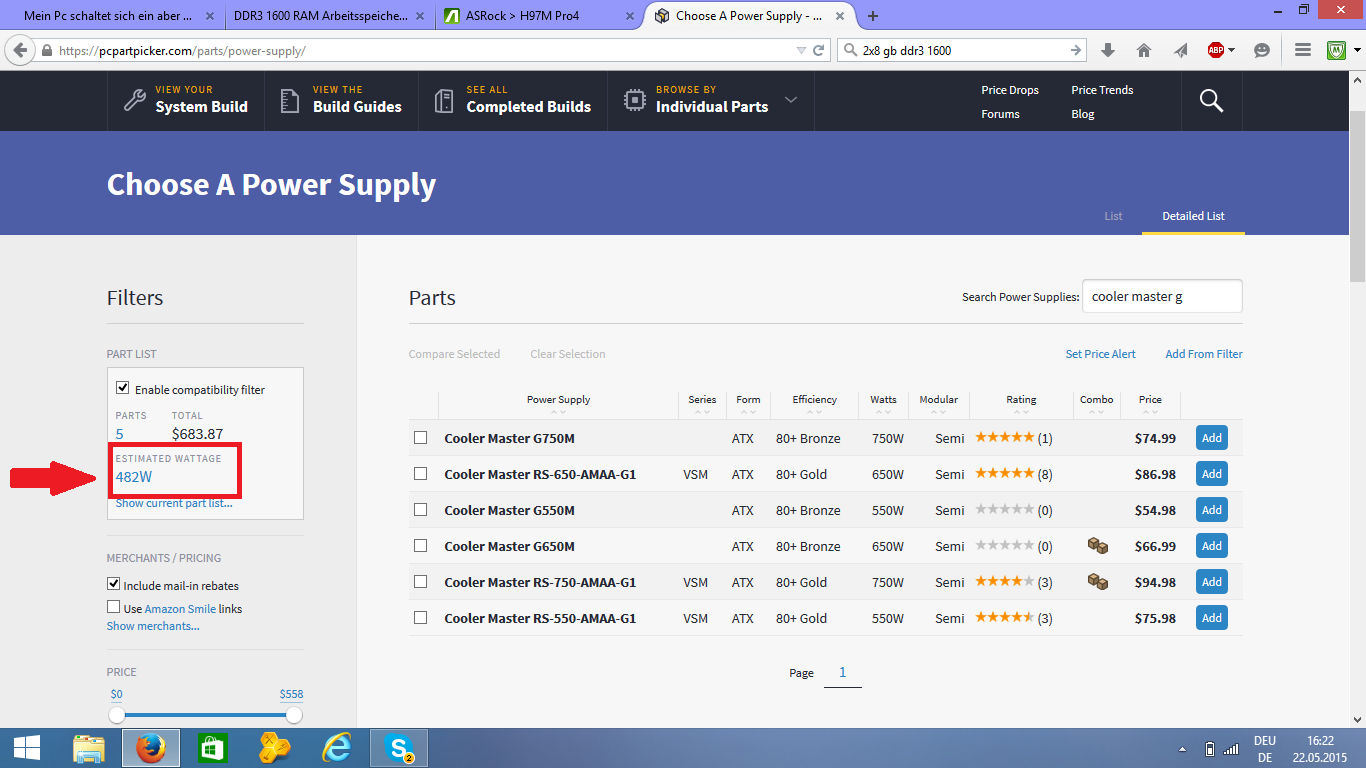
Task: Sort by Rating column
Action: [x=1021, y=400]
